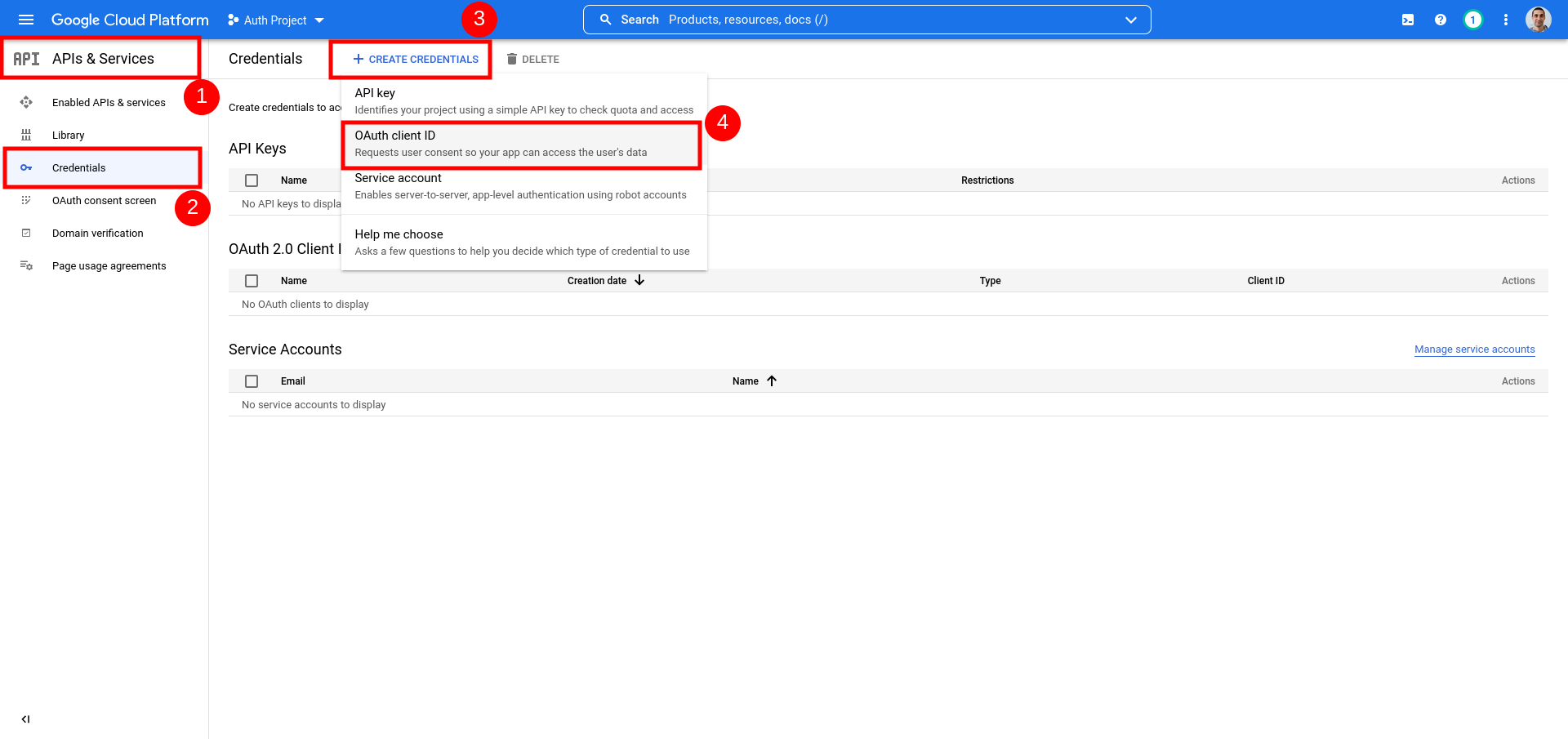Open notifications badge showing 1
Screen dimensions: 1568x739
pyautogui.click(x=1473, y=20)
